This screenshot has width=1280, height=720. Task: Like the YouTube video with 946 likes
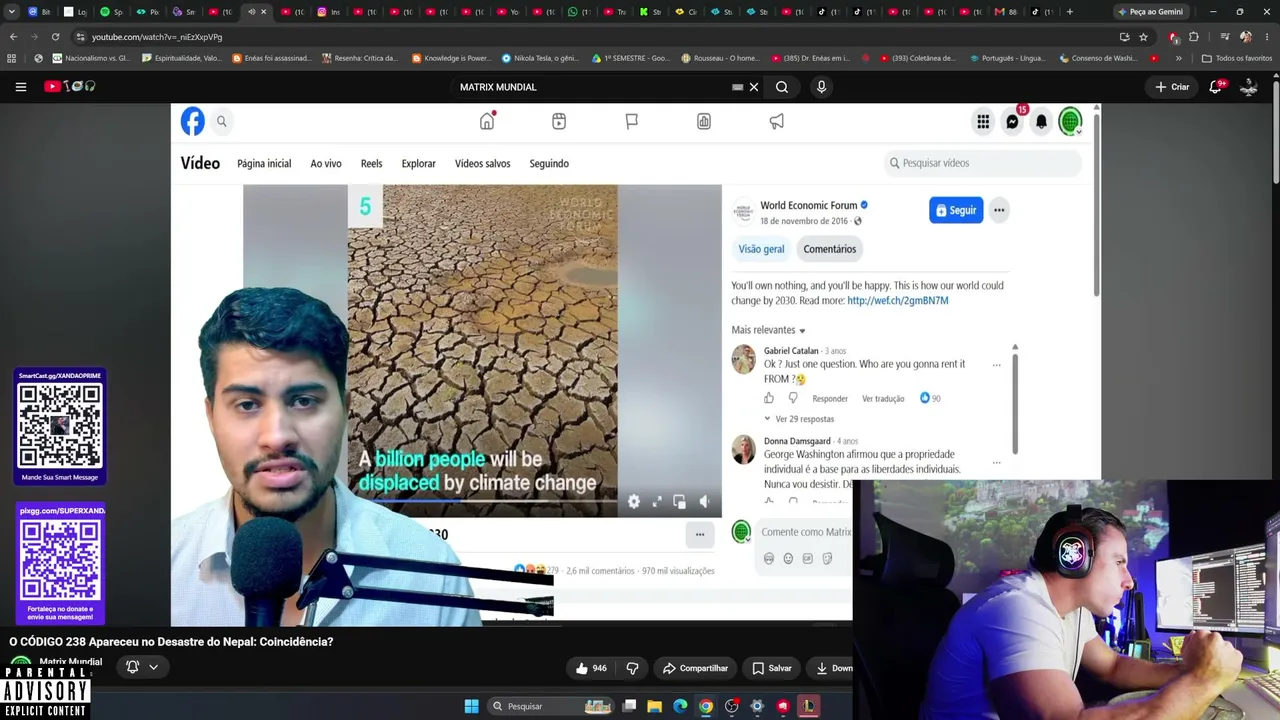[591, 668]
